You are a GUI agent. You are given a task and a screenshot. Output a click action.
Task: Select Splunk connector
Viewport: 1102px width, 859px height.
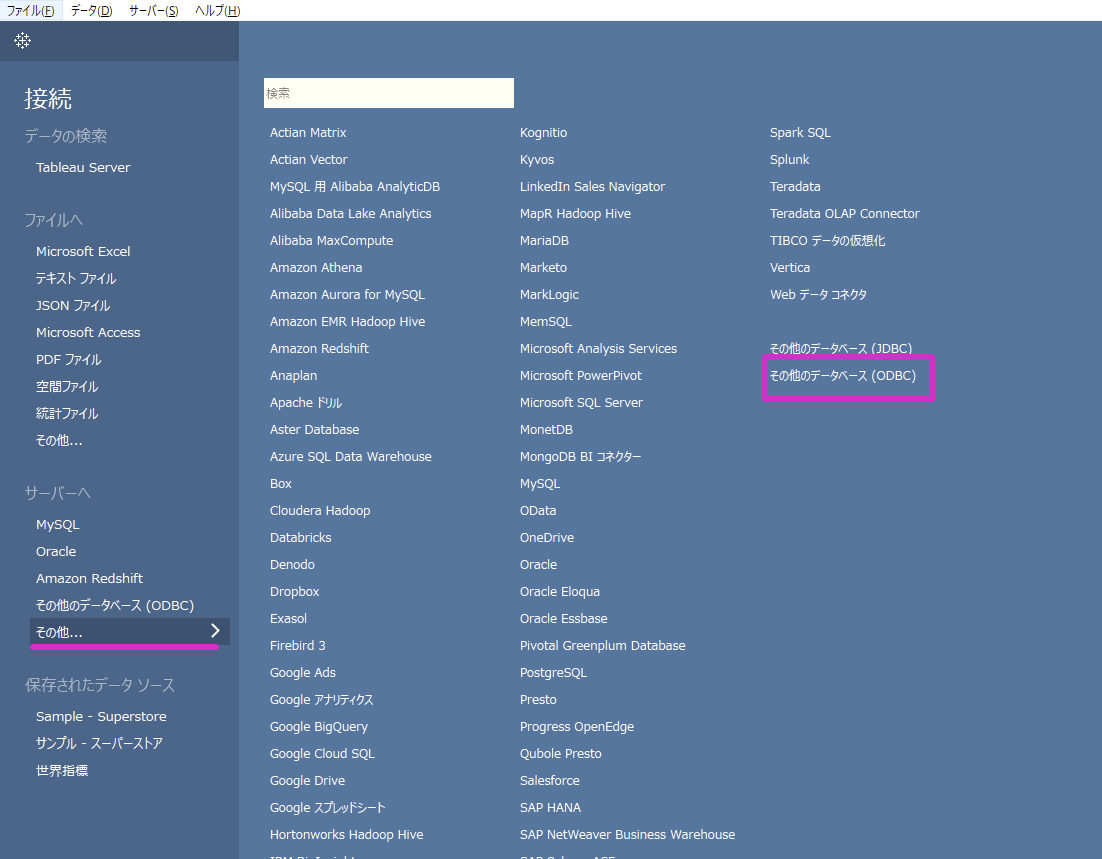coord(789,160)
